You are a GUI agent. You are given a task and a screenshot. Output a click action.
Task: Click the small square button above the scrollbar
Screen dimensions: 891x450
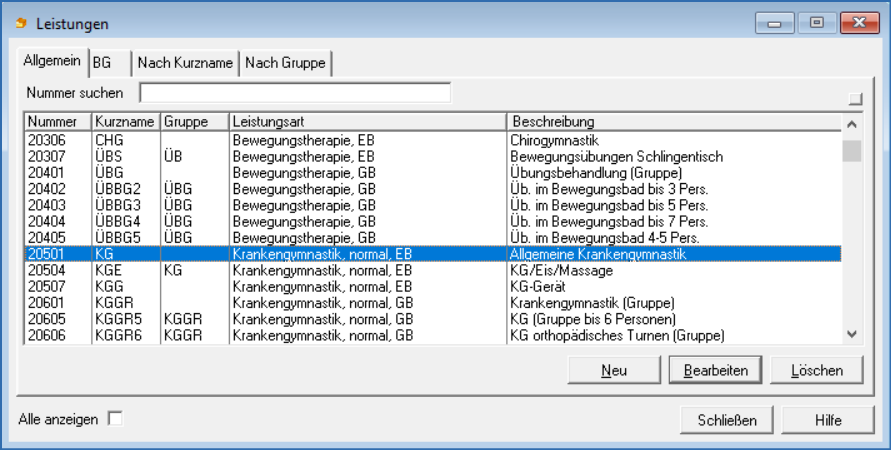855,99
